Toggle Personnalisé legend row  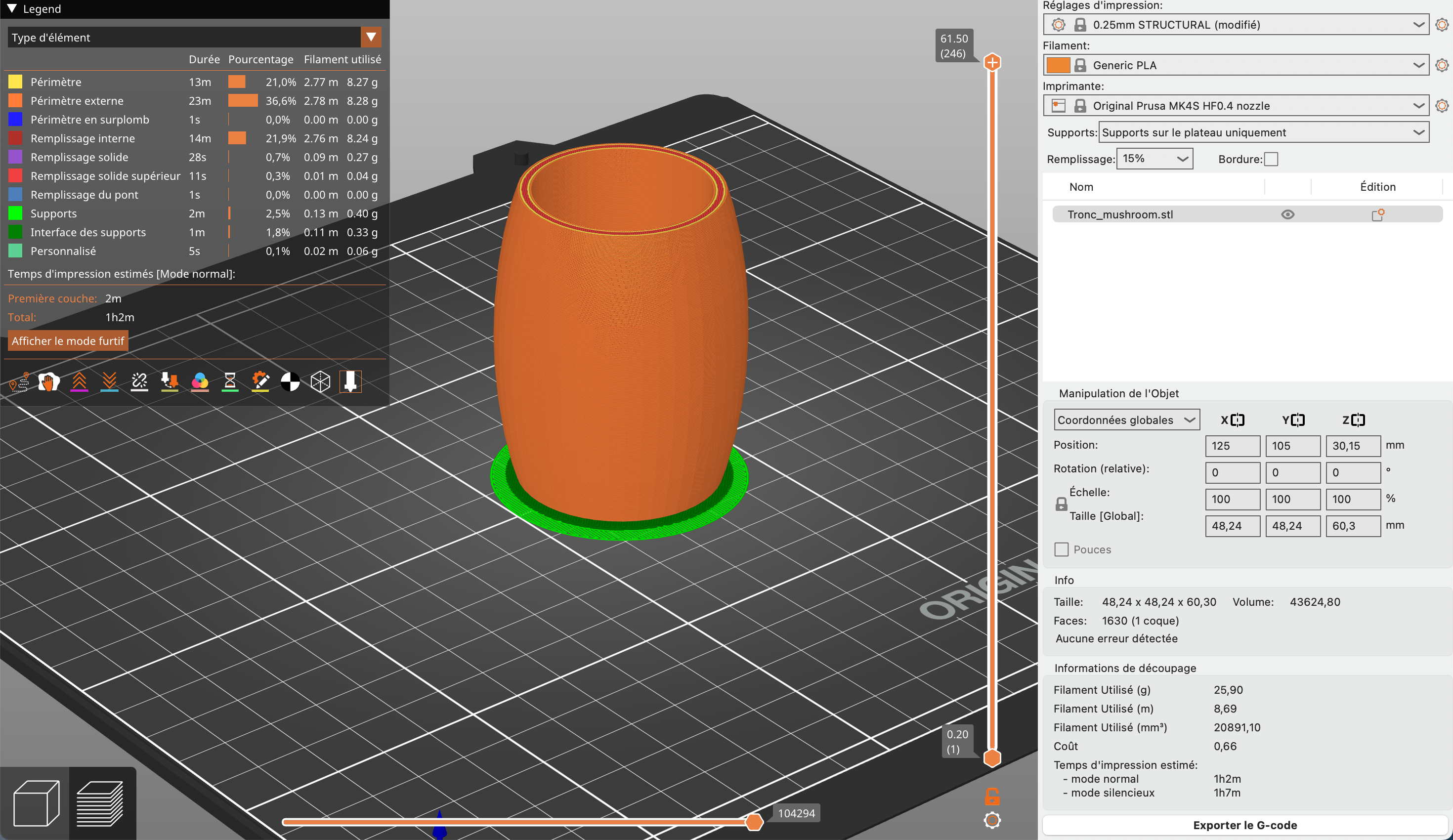193,252
